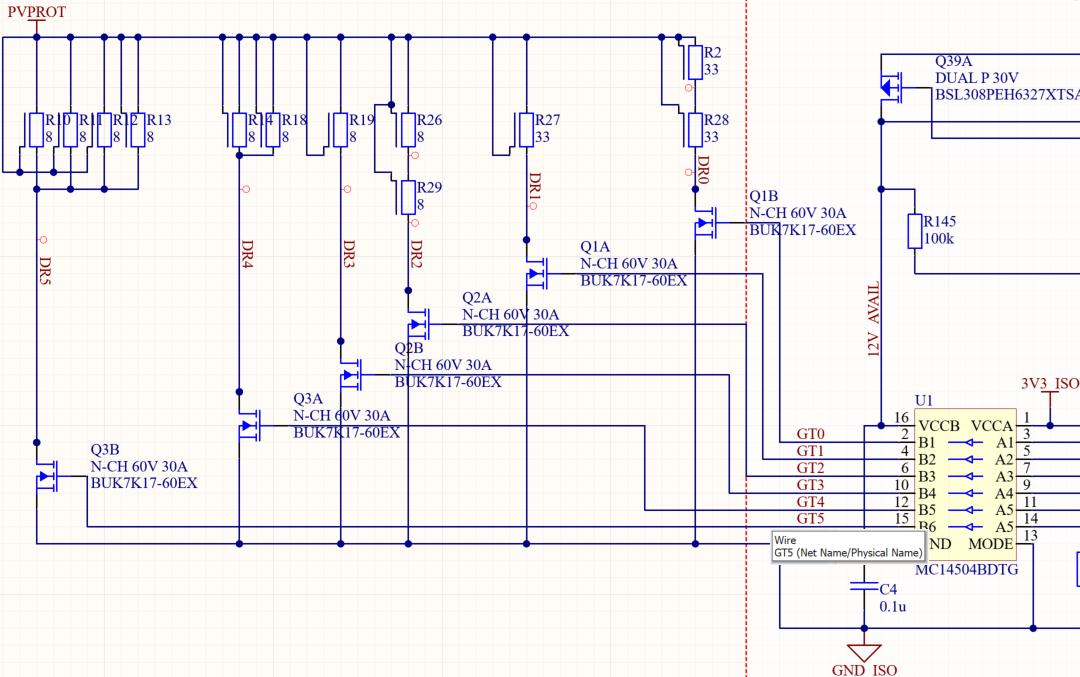
Task: Click the 12V_AVAIL net label
Action: point(873,319)
